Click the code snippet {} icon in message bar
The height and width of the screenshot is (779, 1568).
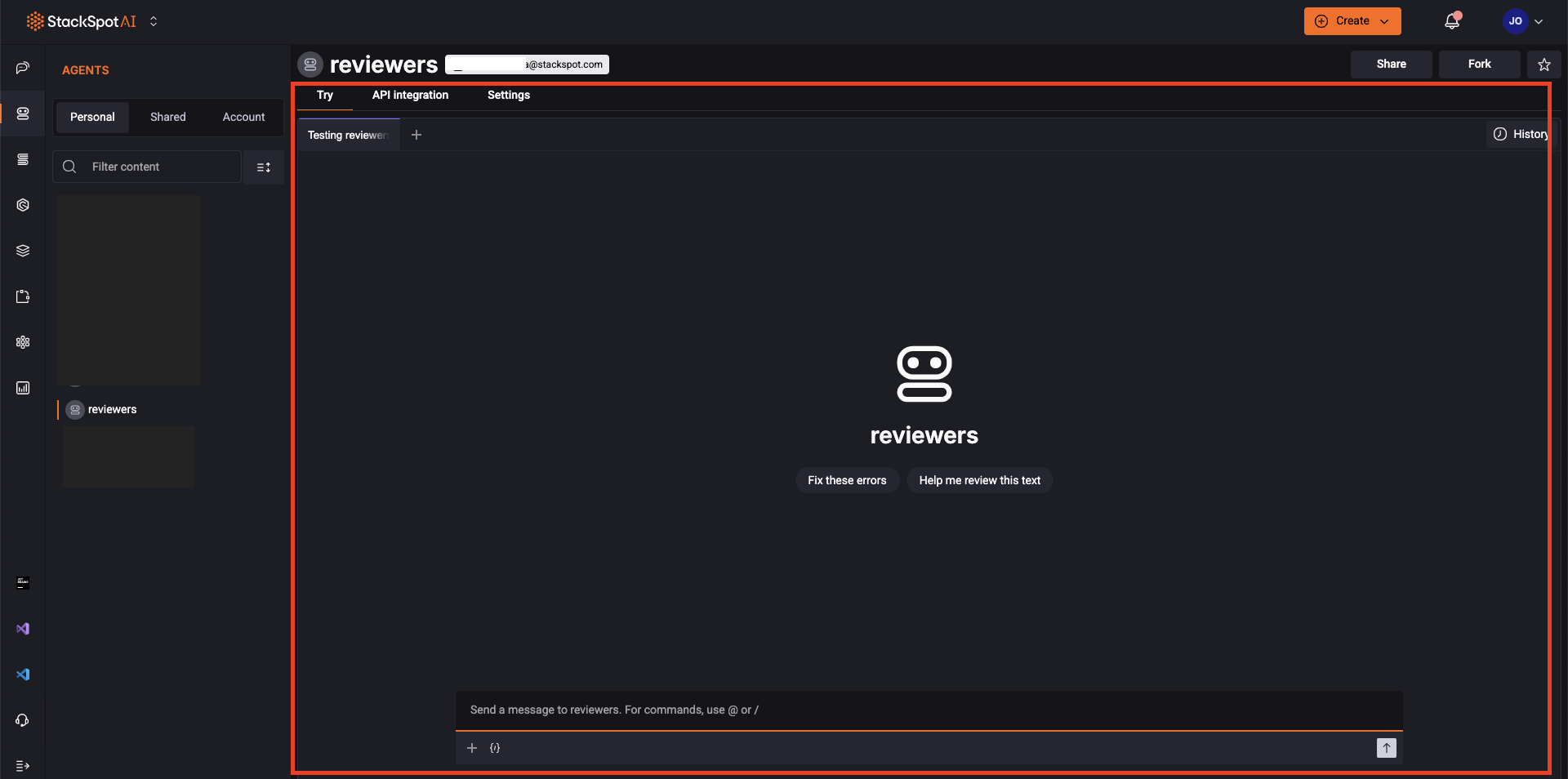coord(495,748)
